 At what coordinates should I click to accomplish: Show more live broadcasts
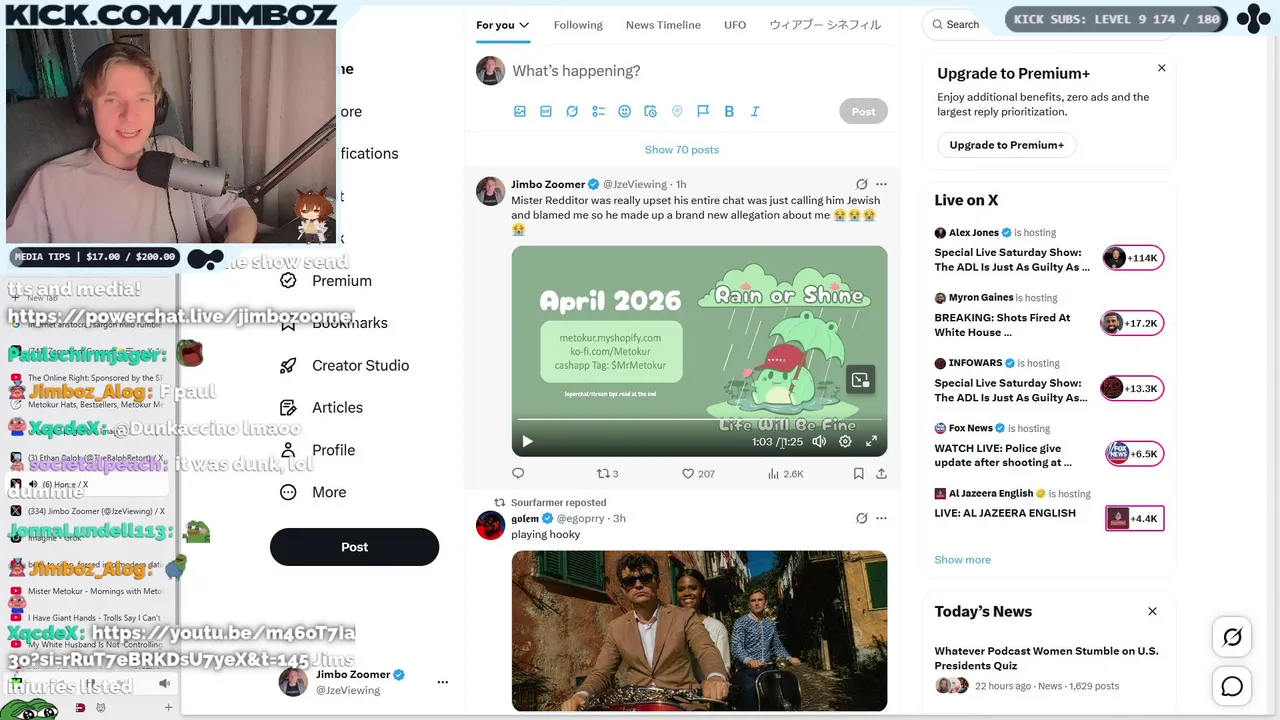(x=962, y=559)
